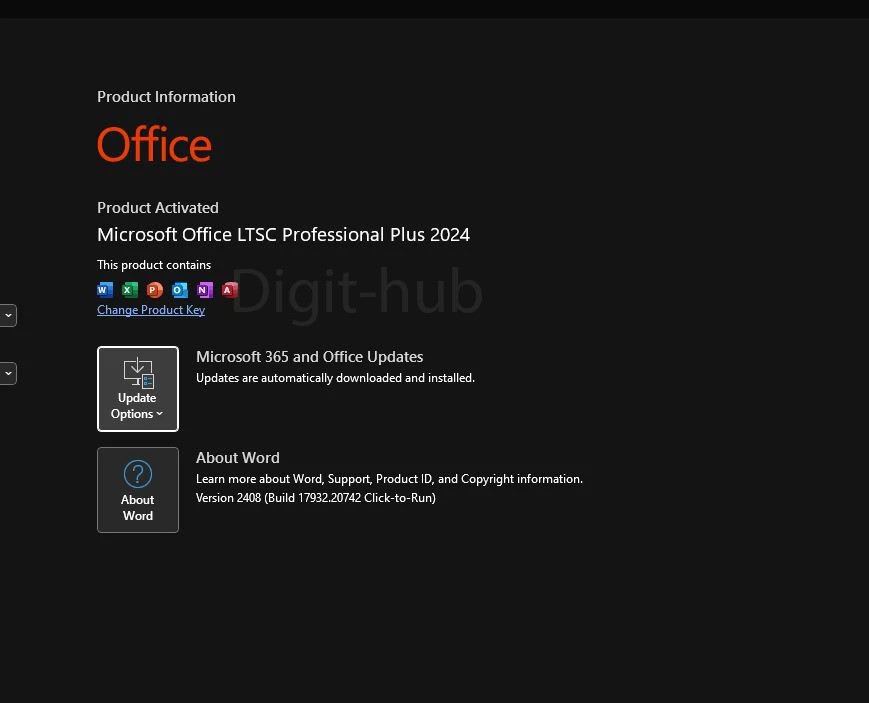Select 'This product contains' text
The width and height of the screenshot is (869, 703).
[154, 265]
